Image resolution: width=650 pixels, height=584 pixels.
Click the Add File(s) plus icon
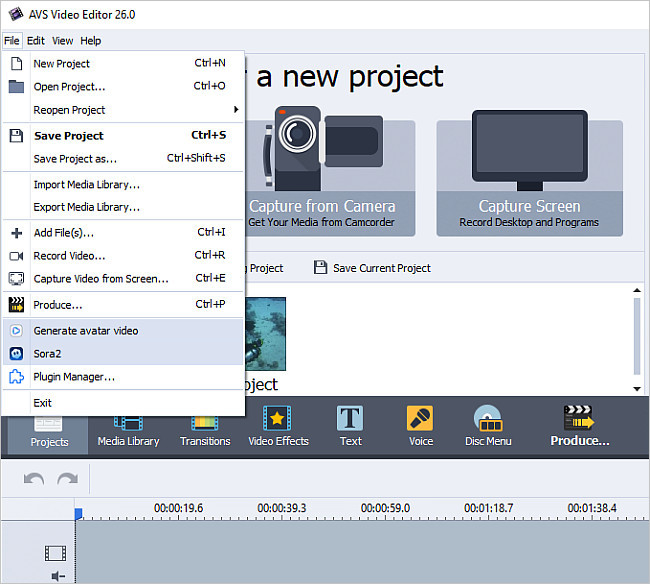pyautogui.click(x=17, y=233)
